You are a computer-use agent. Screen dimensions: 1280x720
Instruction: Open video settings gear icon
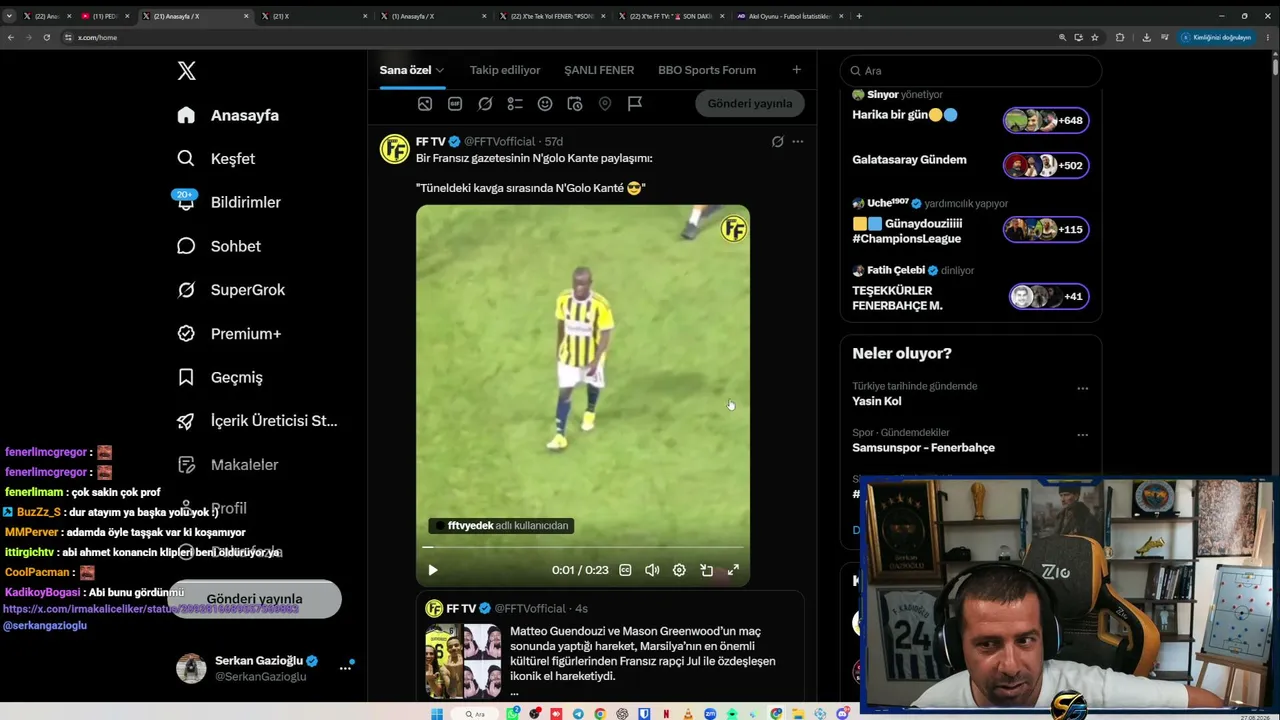(679, 570)
